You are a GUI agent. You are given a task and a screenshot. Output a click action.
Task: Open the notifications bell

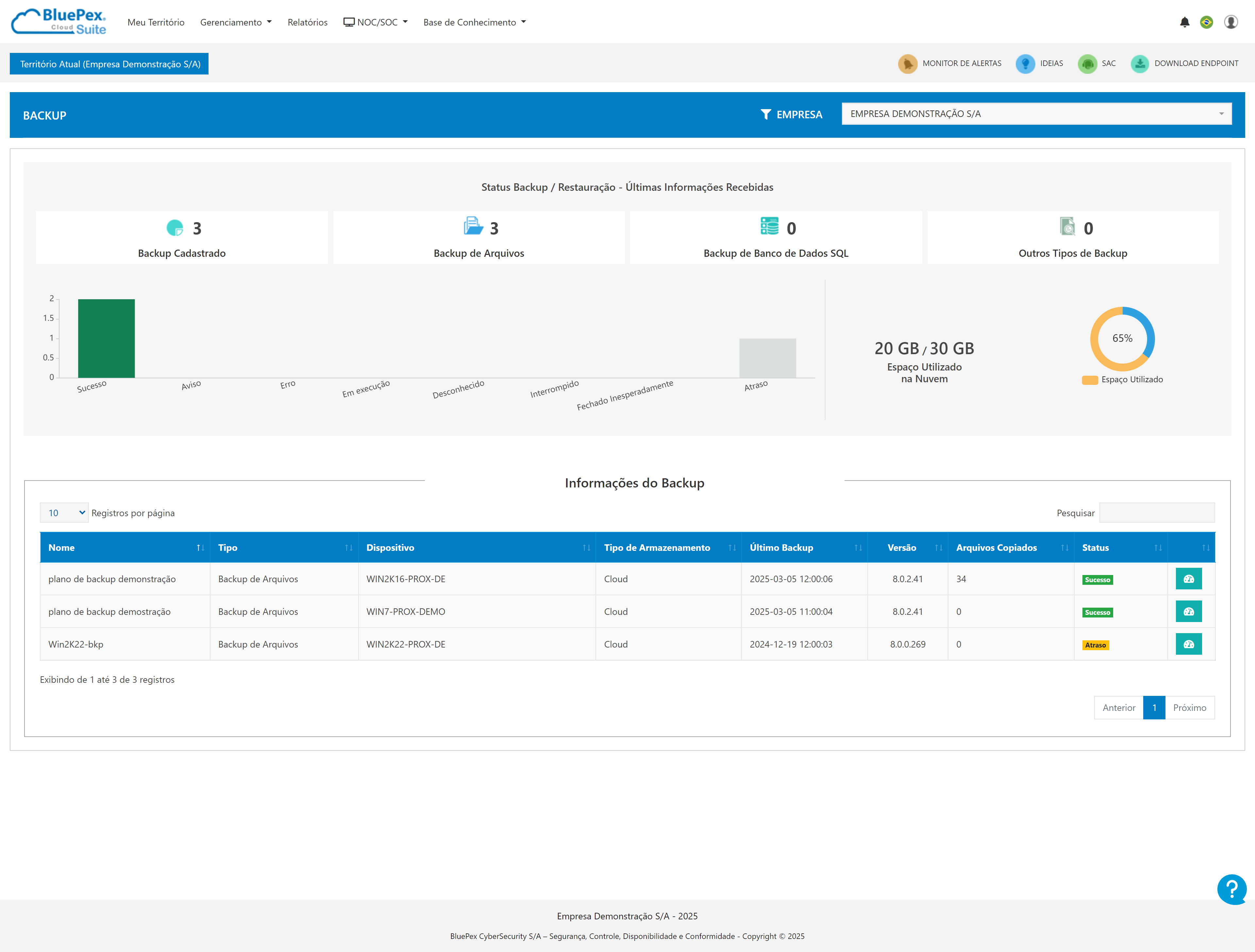pos(1185,22)
